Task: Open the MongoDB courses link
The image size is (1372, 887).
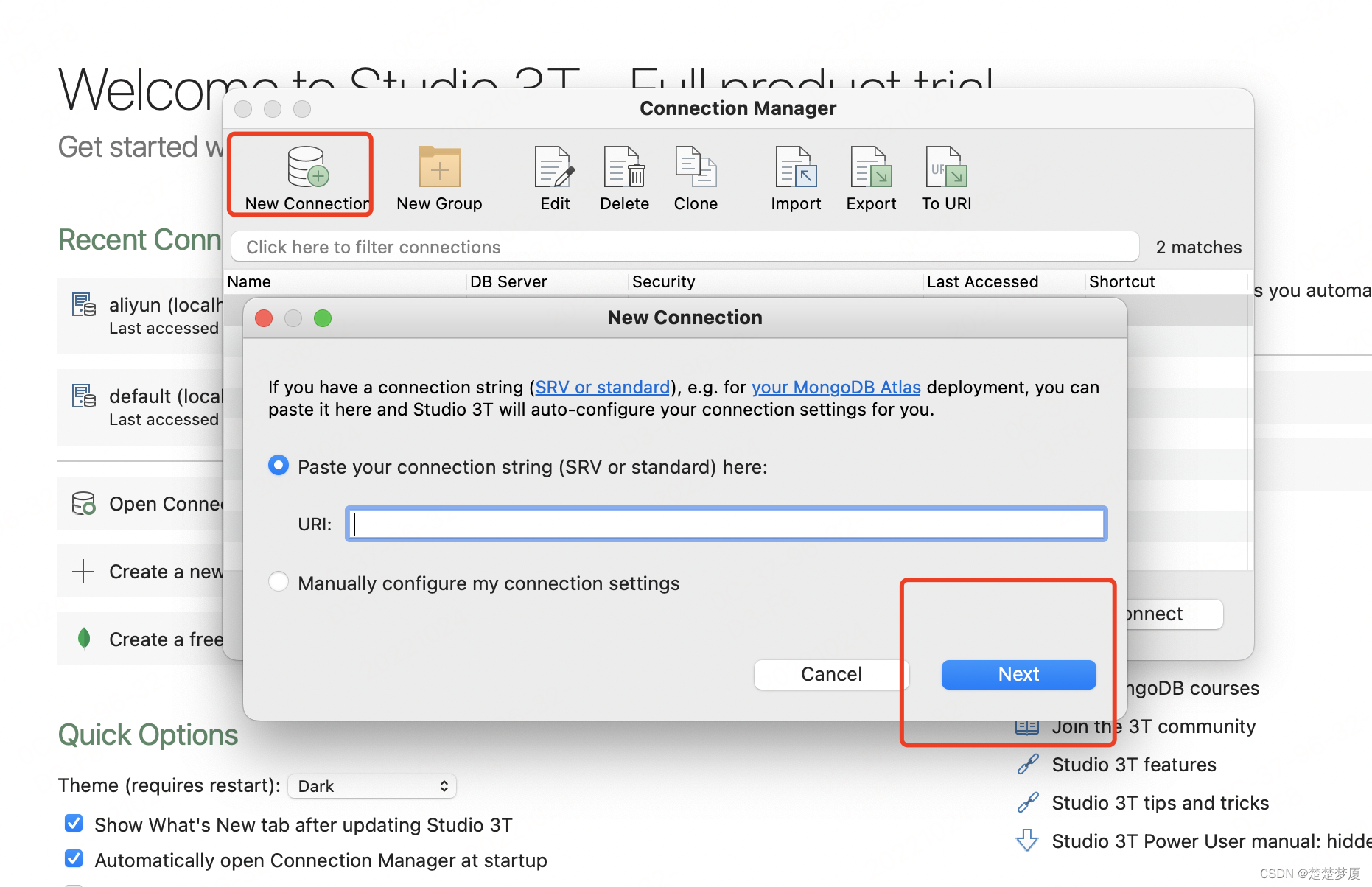Action: [x=1192, y=688]
